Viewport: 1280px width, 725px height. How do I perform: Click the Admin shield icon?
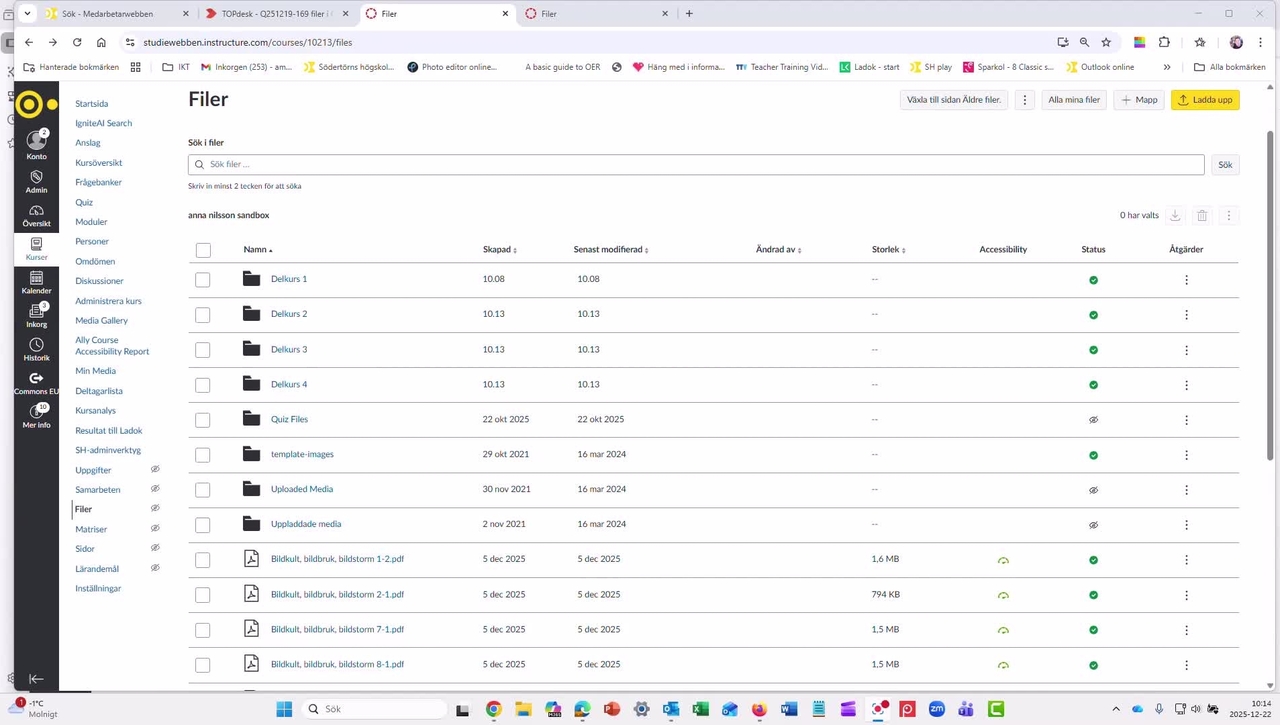click(x=36, y=179)
